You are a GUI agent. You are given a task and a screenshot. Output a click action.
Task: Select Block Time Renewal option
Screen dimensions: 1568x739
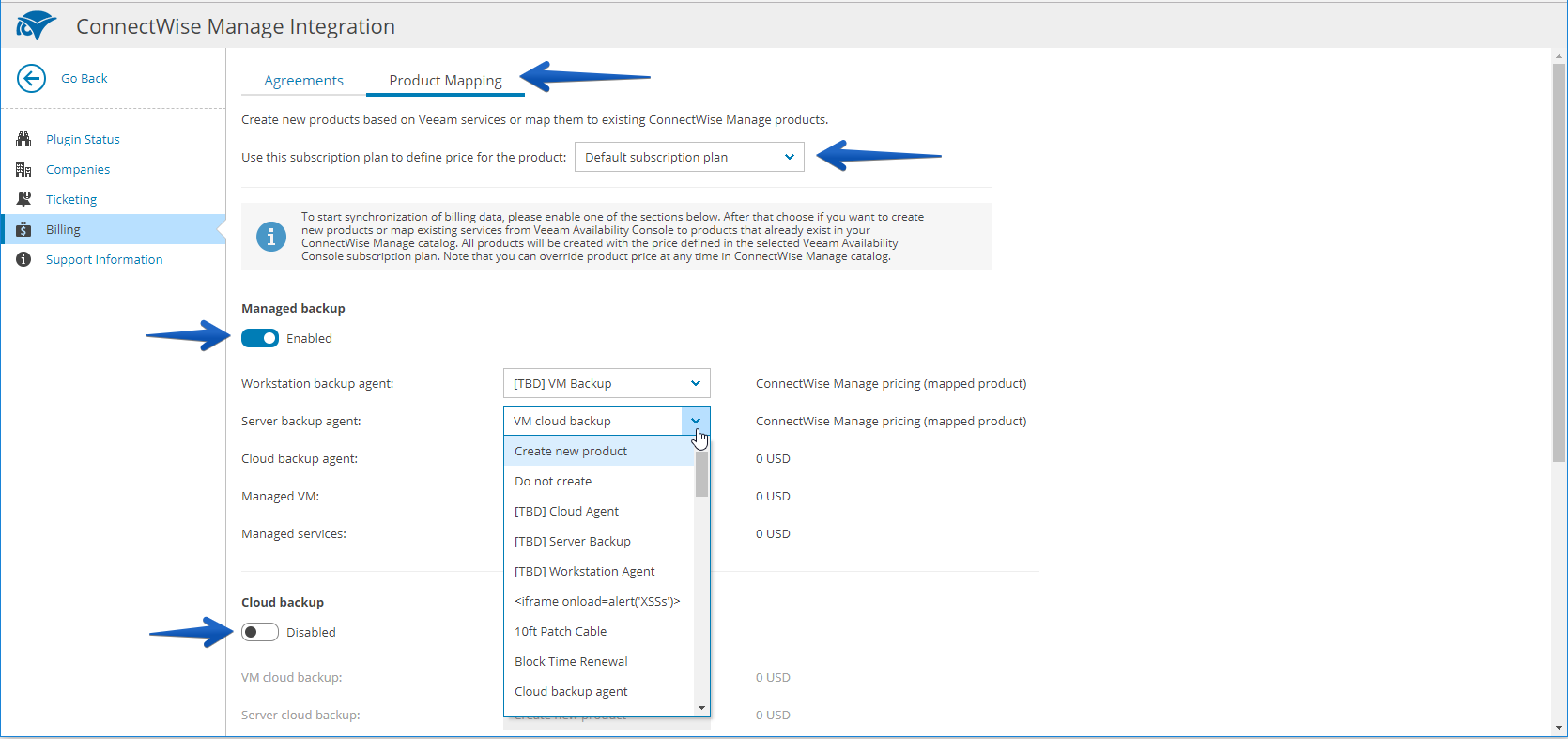pyautogui.click(x=599, y=661)
